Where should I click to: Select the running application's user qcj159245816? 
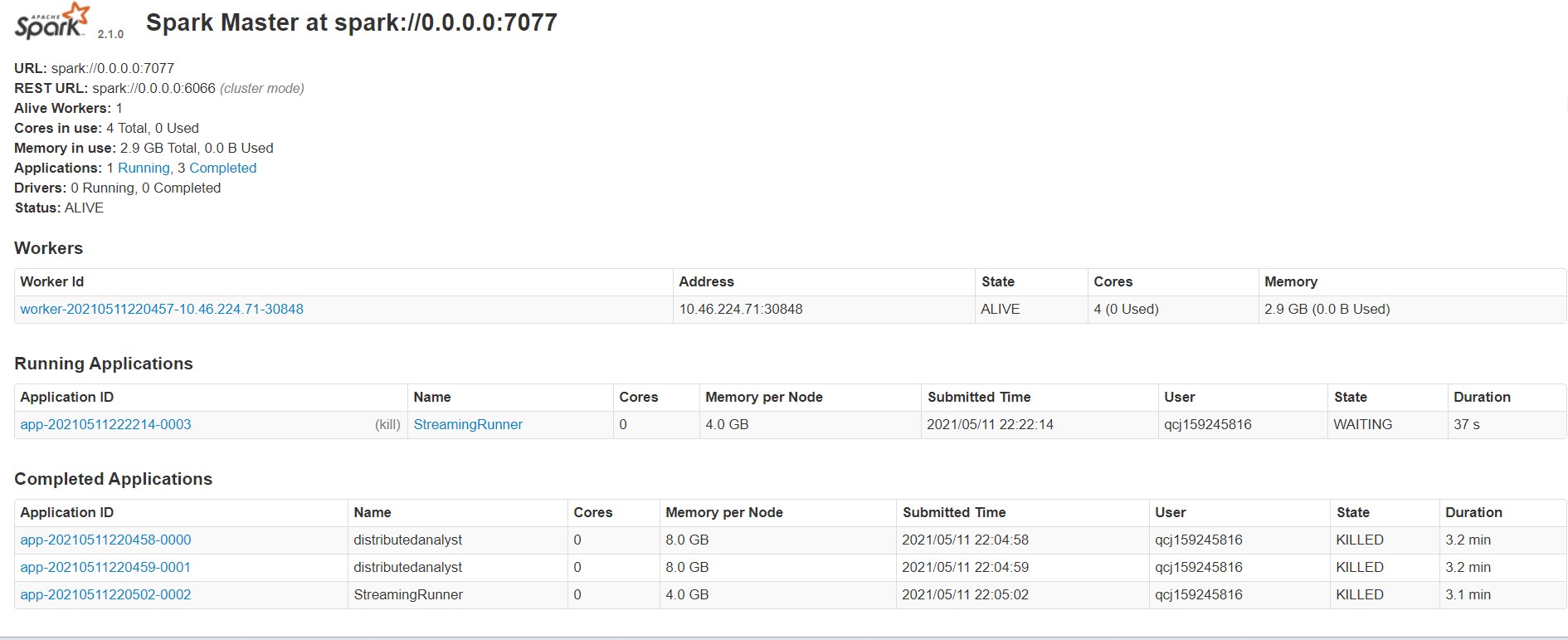click(1208, 424)
